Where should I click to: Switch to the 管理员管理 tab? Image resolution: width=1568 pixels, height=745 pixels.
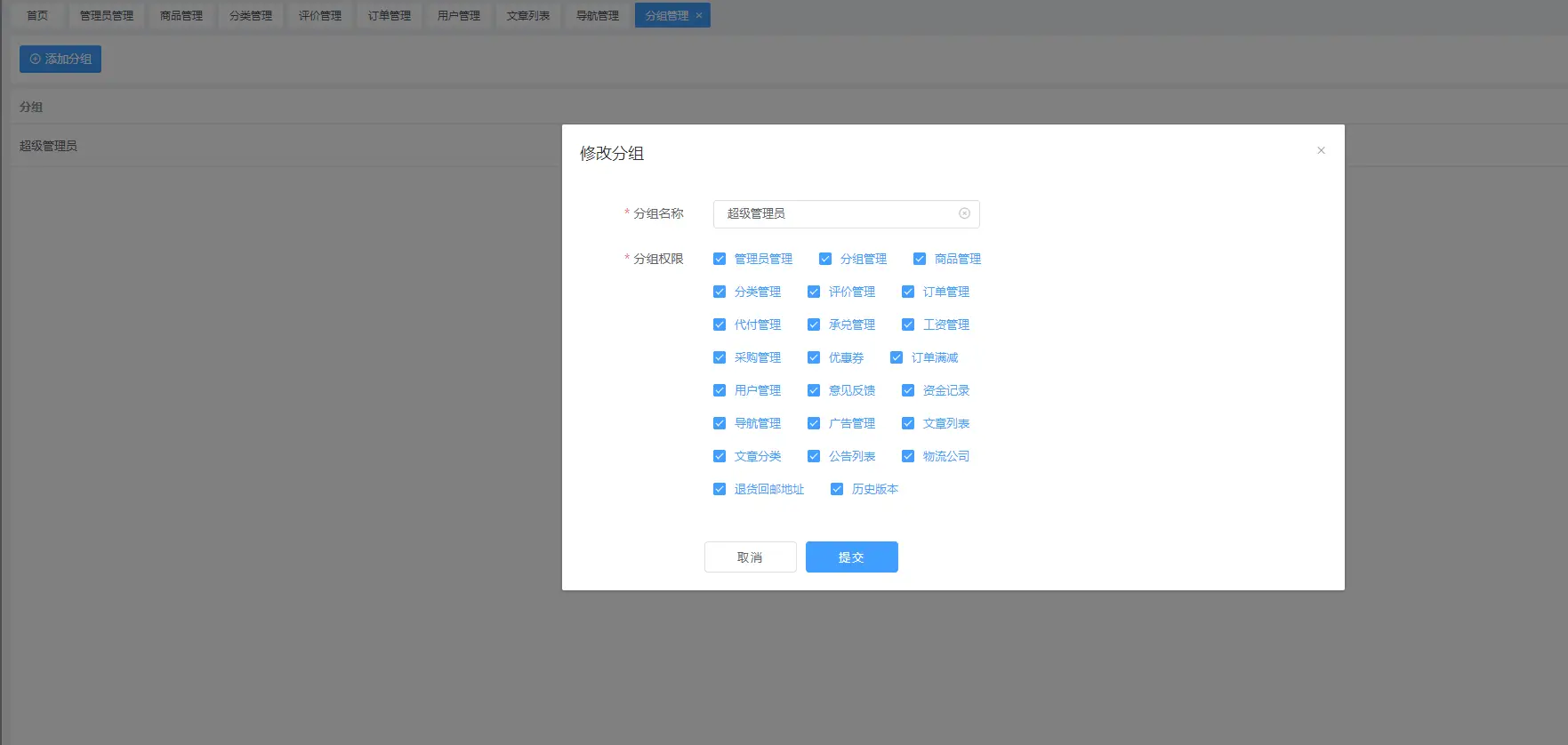107,15
